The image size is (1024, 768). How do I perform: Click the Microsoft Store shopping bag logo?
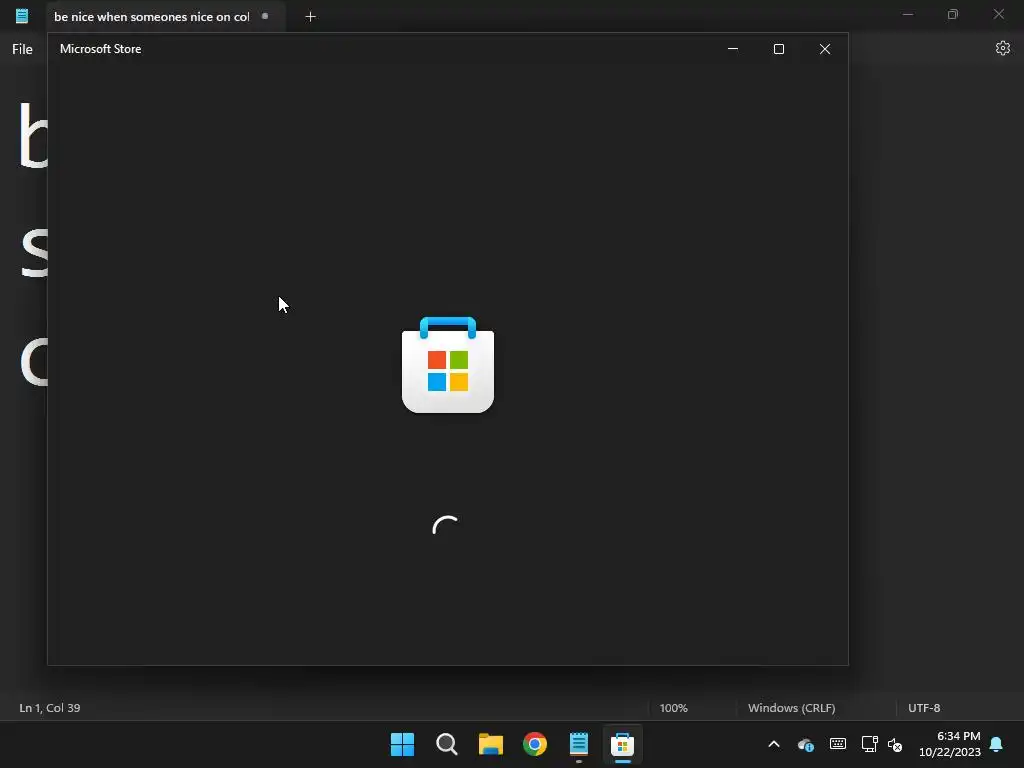(x=448, y=365)
